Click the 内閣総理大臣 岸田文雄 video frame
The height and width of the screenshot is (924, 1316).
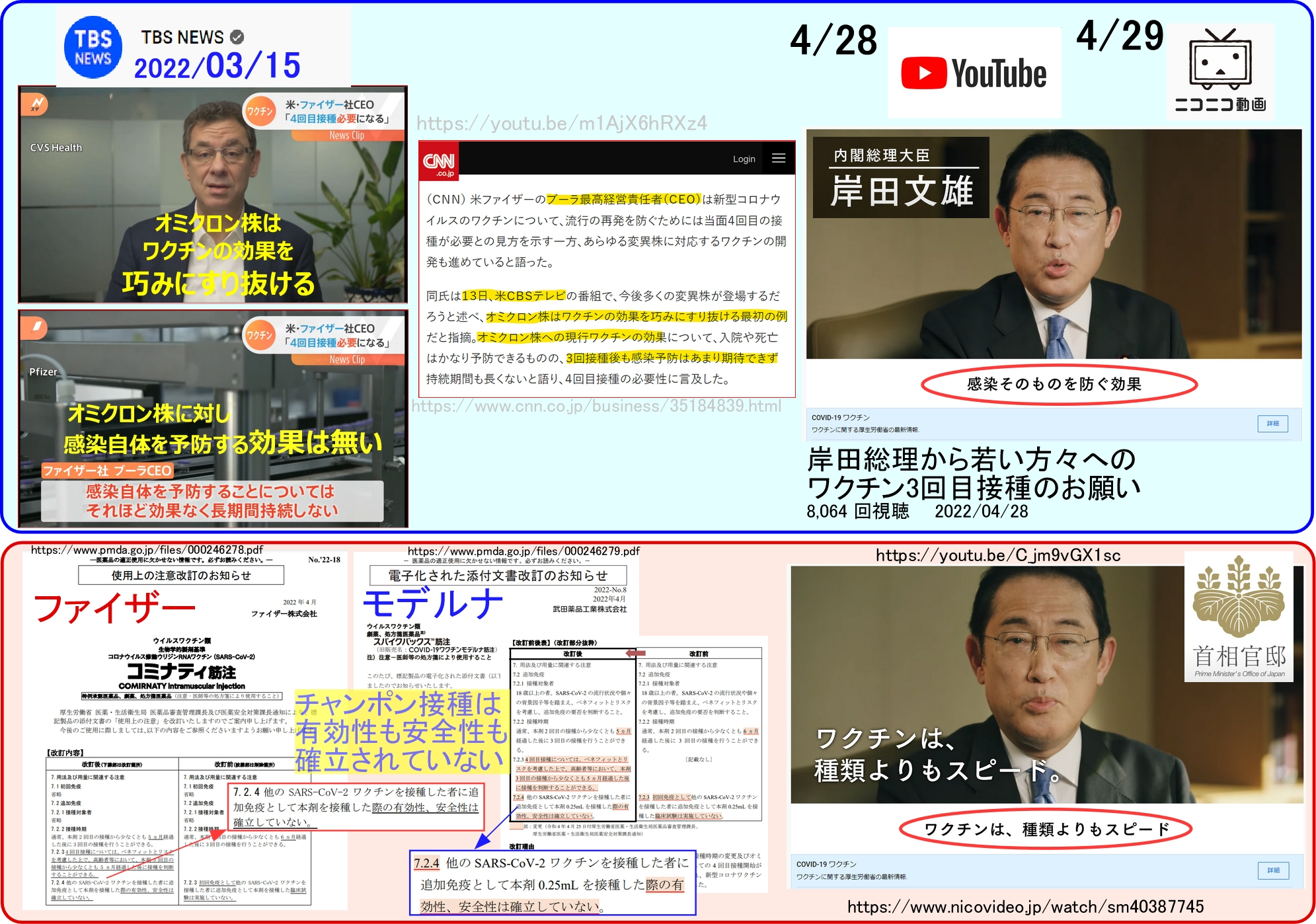click(1054, 244)
